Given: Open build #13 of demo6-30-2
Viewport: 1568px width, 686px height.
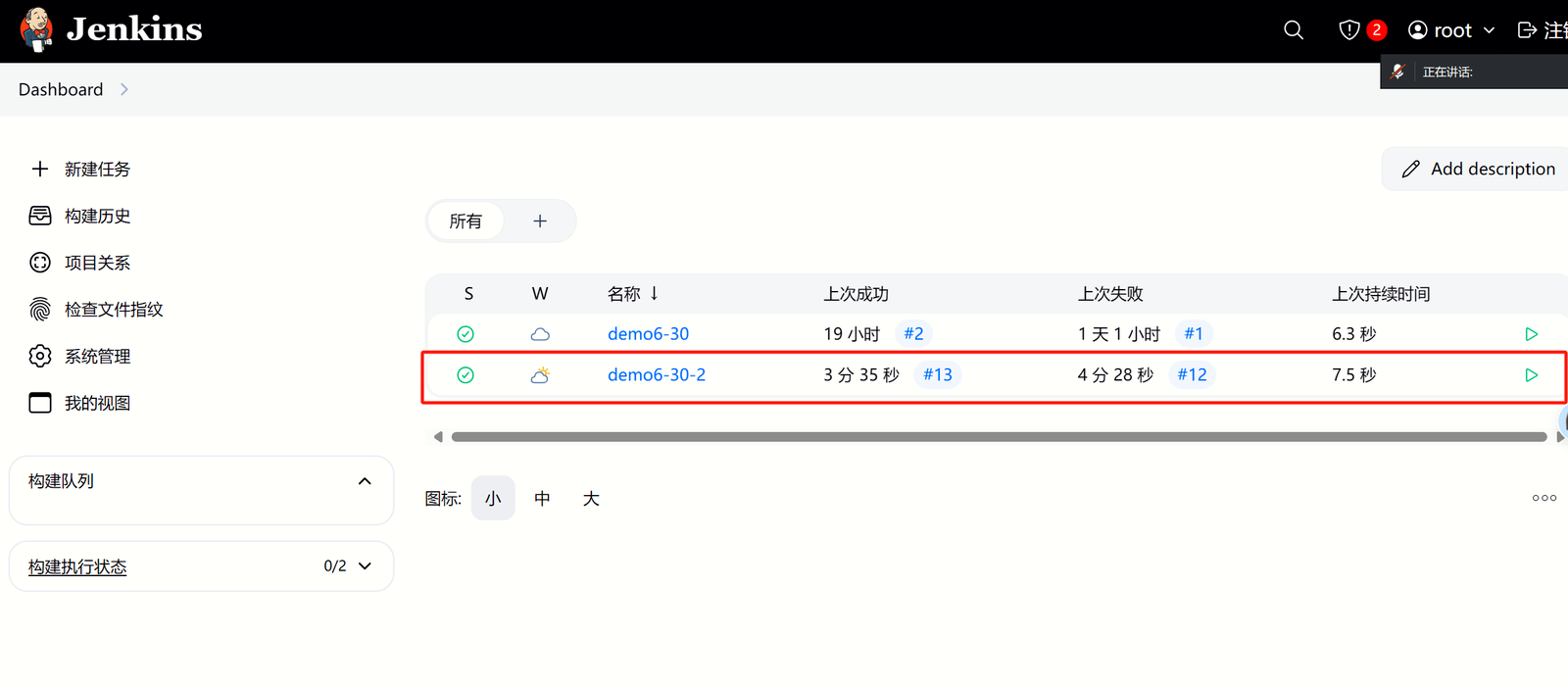Looking at the screenshot, I should [x=938, y=375].
